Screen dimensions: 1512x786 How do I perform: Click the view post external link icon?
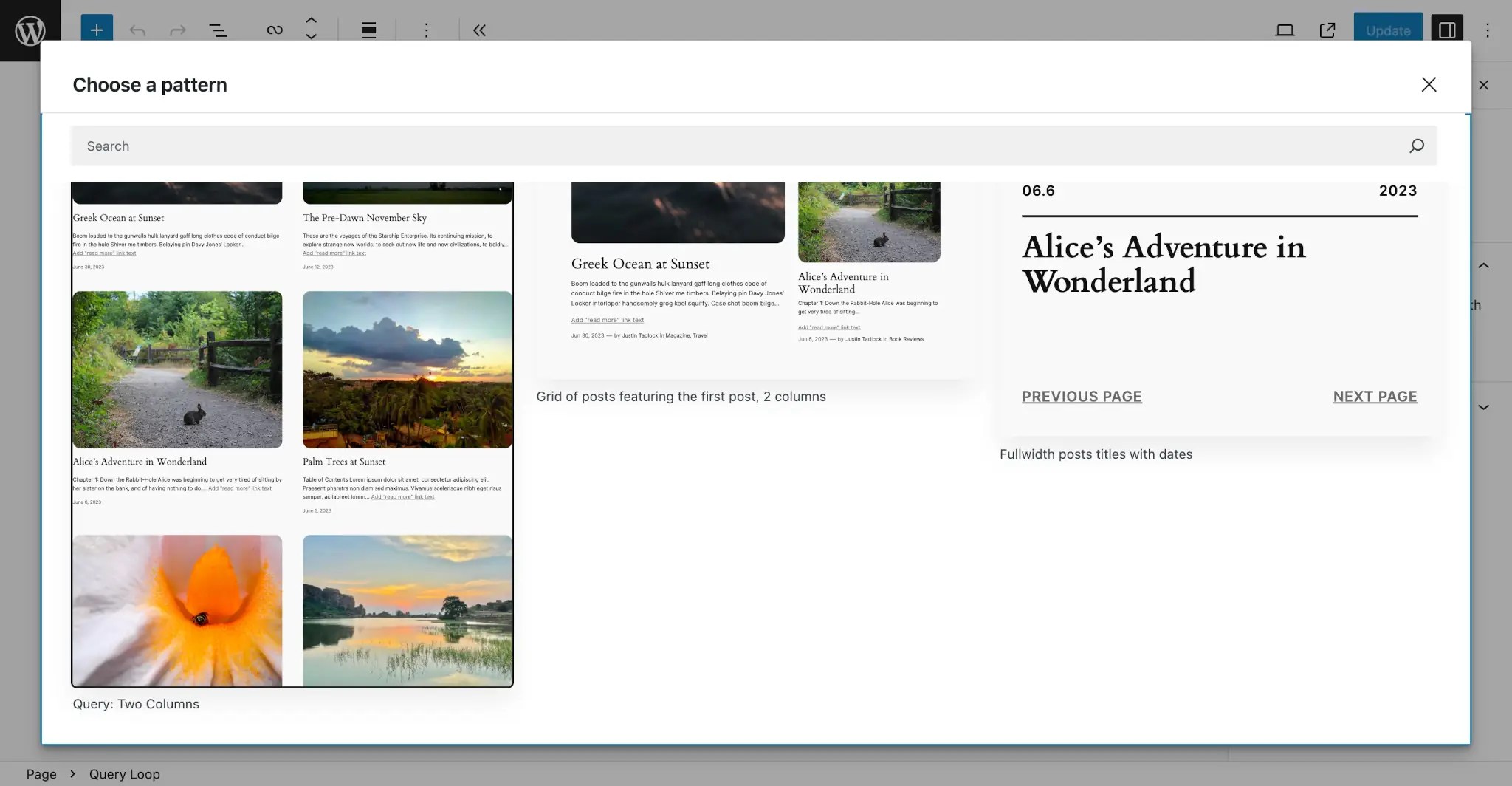(1327, 30)
